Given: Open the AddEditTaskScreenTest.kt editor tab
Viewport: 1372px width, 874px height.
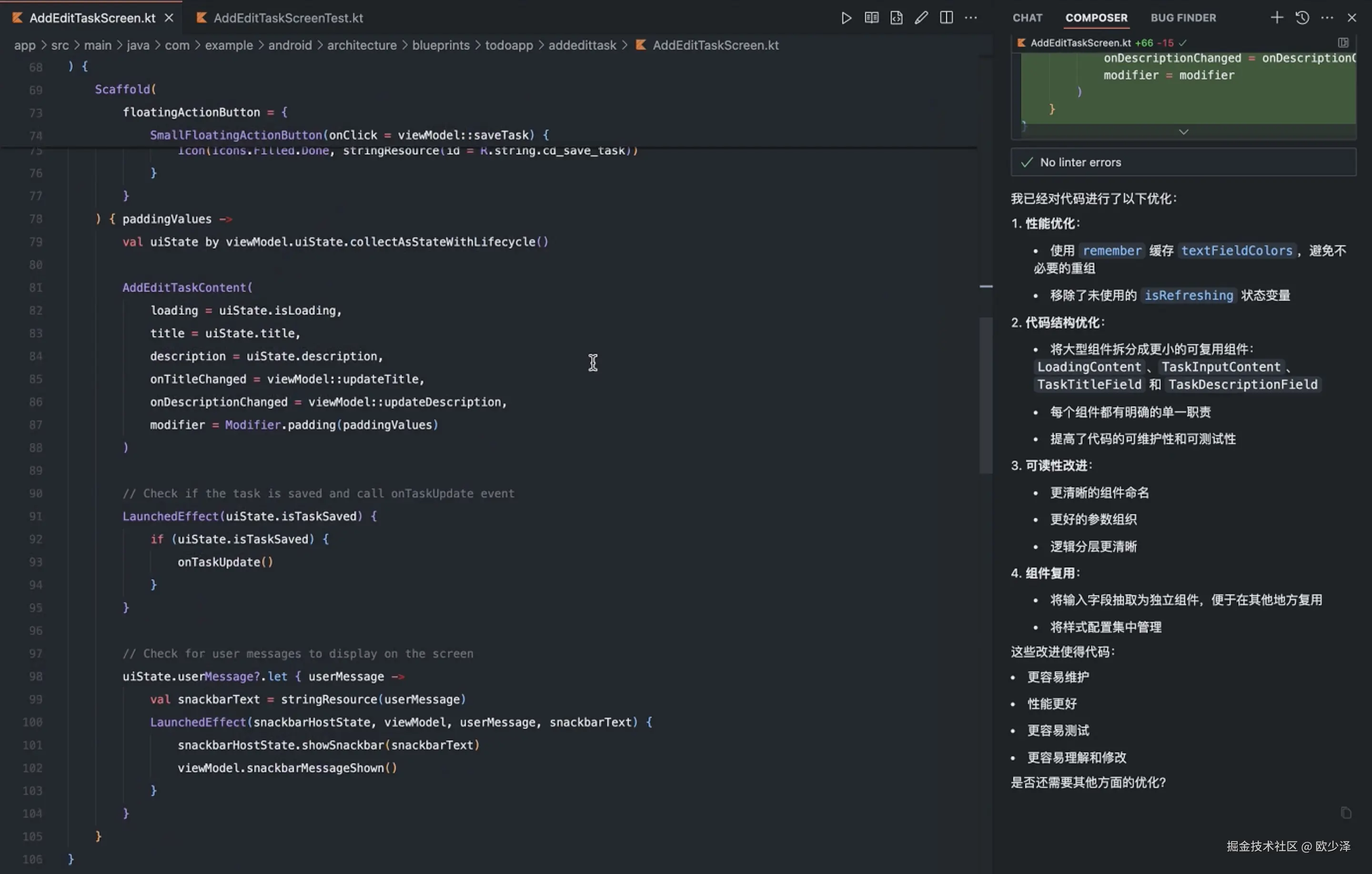Looking at the screenshot, I should [x=288, y=18].
